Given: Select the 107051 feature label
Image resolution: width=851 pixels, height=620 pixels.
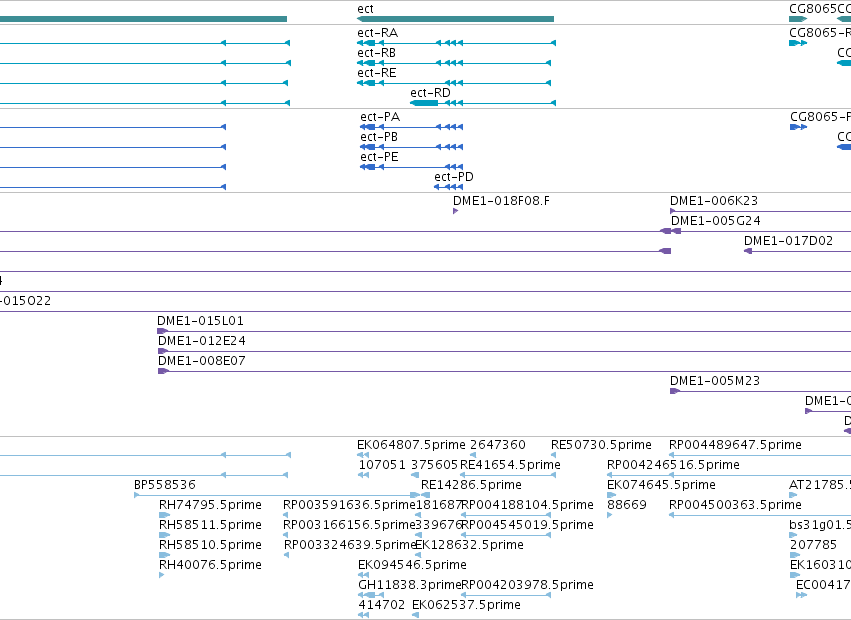Looking at the screenshot, I should (382, 466).
